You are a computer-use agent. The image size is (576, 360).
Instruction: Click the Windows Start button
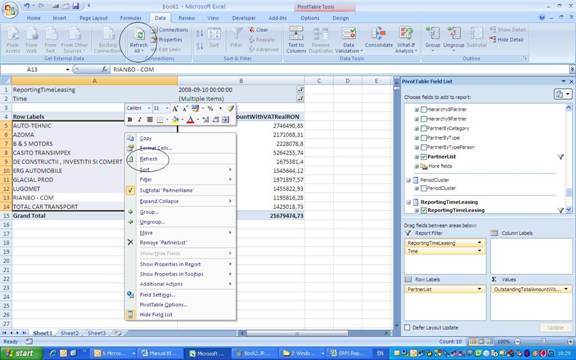click(21, 354)
